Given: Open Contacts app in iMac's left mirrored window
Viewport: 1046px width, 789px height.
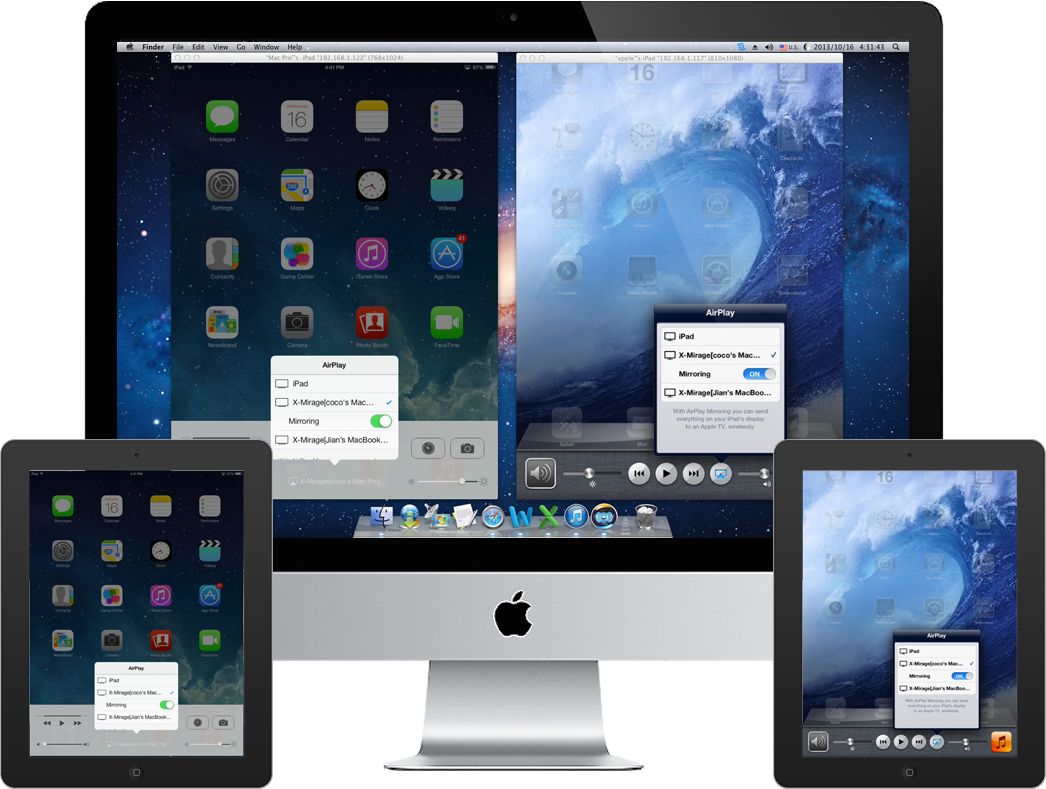Looking at the screenshot, I should coord(222,254).
